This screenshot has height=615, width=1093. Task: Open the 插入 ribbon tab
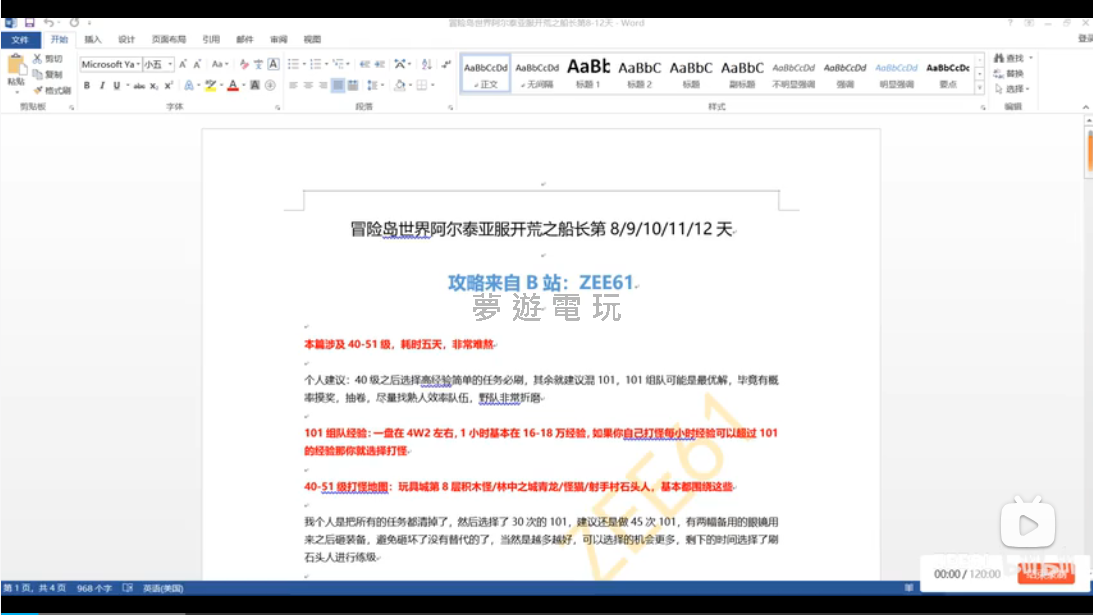(x=93, y=39)
